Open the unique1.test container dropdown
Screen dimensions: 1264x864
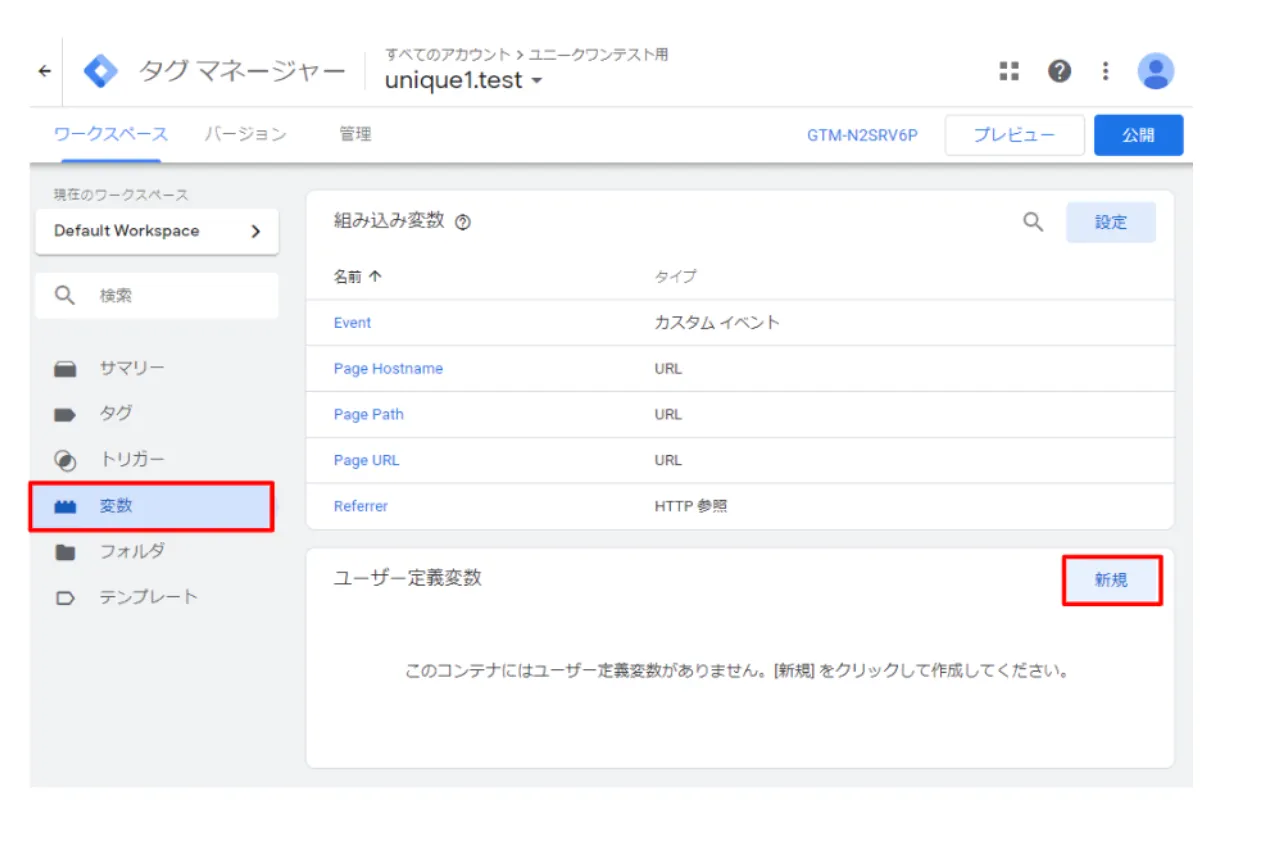pyautogui.click(x=464, y=81)
